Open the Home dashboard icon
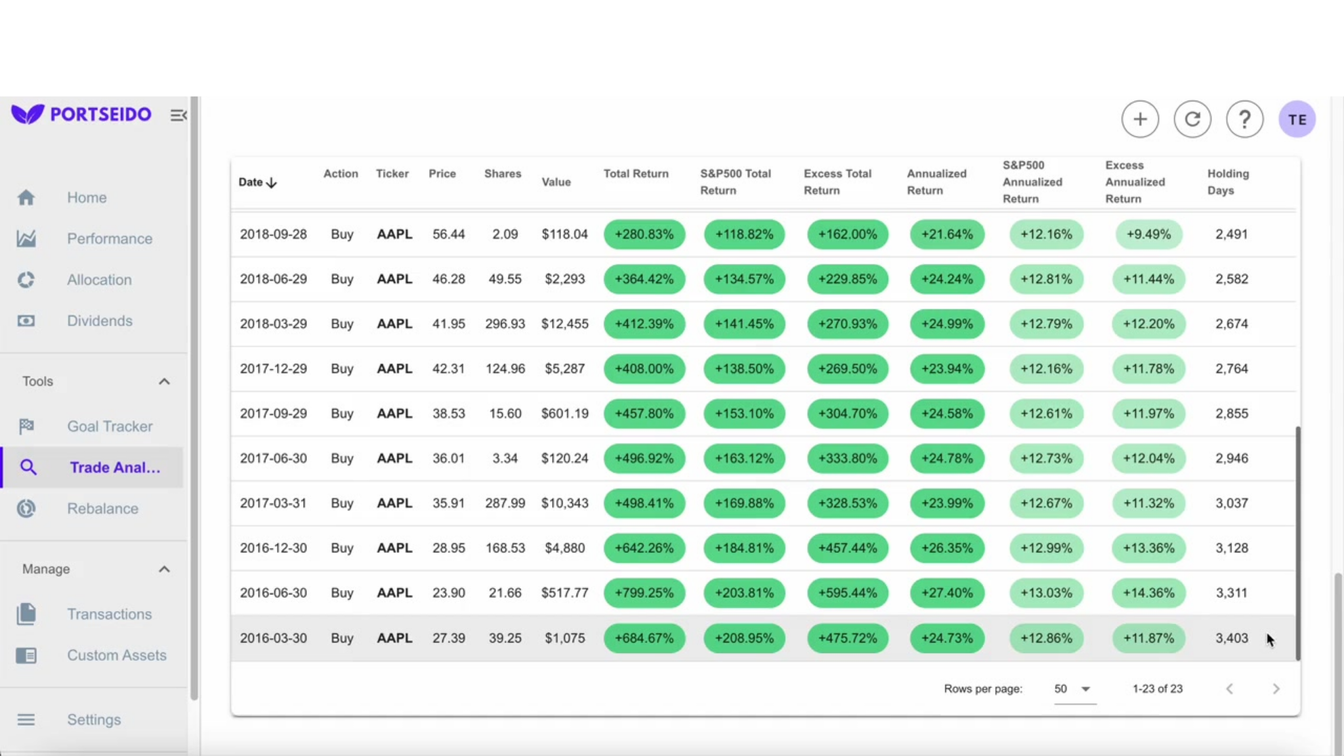Image resolution: width=1344 pixels, height=756 pixels. (26, 197)
